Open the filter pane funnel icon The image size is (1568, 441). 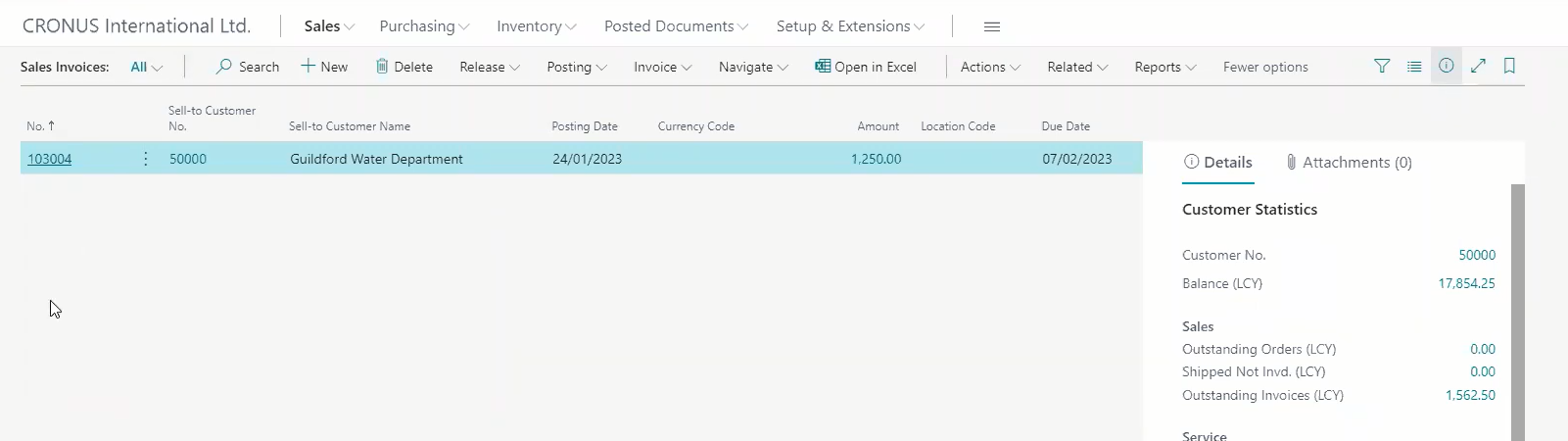pos(1382,66)
